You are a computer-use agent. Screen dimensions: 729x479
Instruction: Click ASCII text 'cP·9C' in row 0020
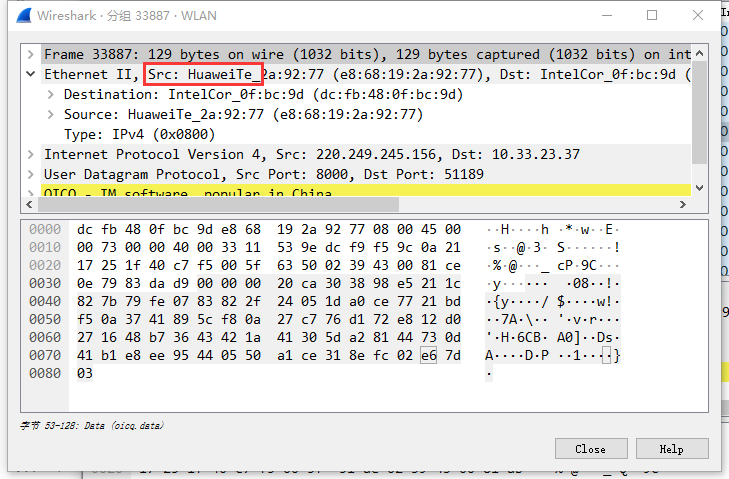pyautogui.click(x=577, y=265)
